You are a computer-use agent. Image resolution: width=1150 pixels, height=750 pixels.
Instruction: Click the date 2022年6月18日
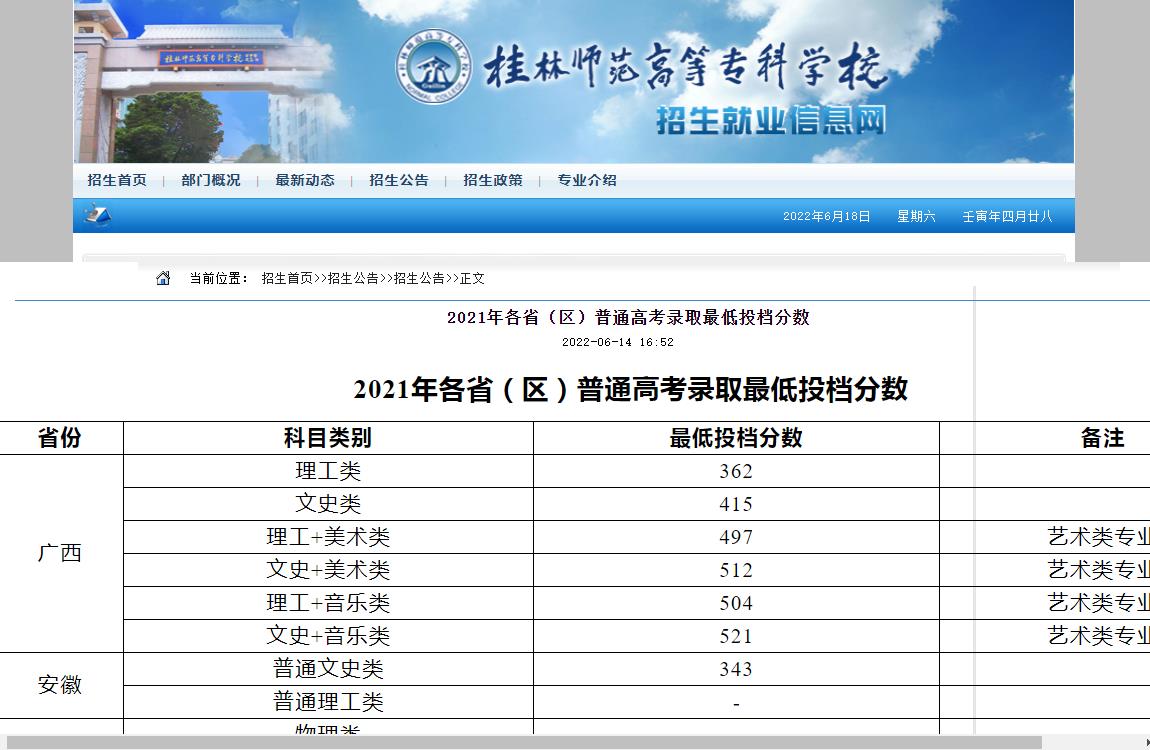[827, 216]
